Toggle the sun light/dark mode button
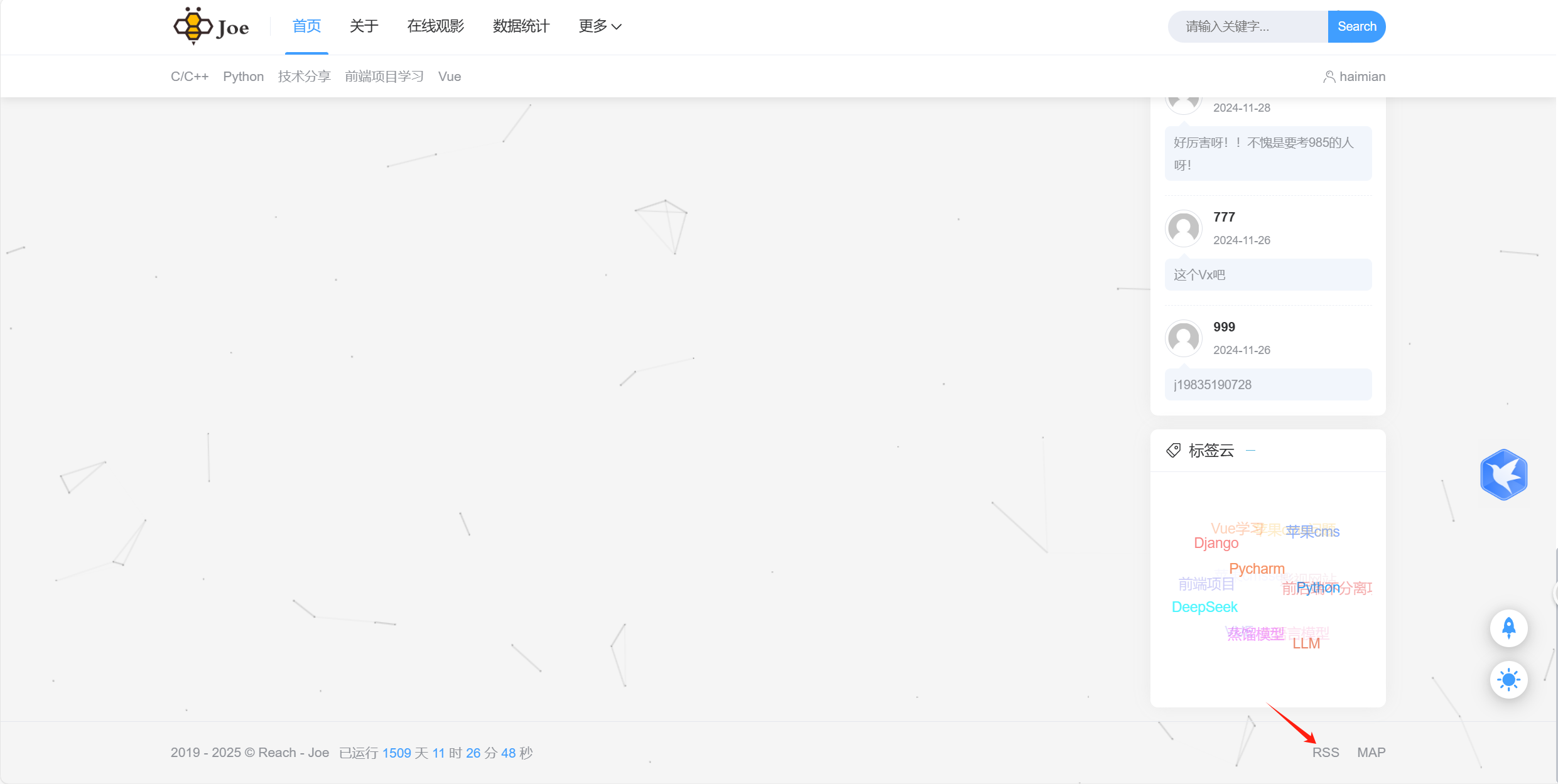1558x784 pixels. 1508,680
